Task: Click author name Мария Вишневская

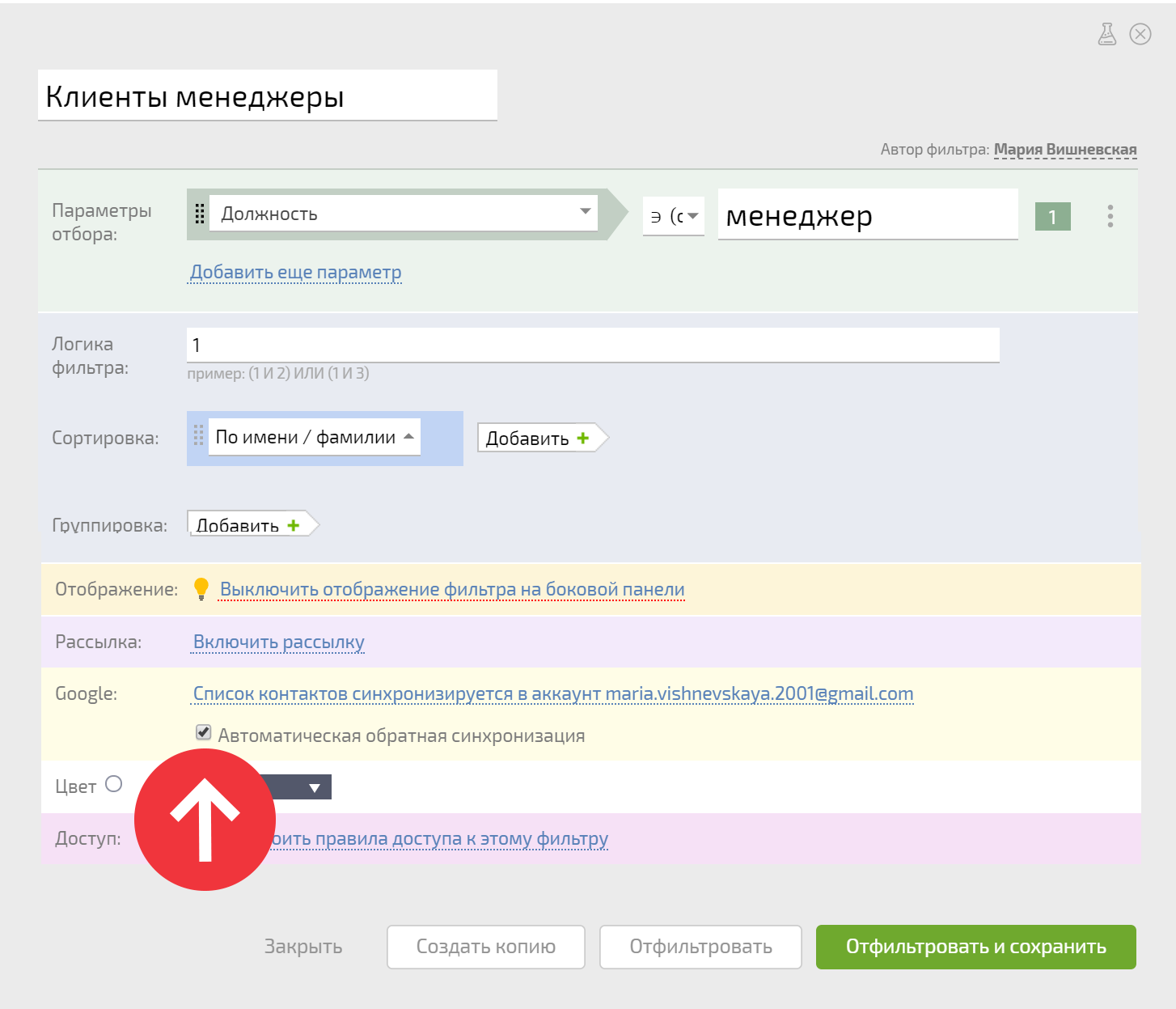Action: (1065, 150)
